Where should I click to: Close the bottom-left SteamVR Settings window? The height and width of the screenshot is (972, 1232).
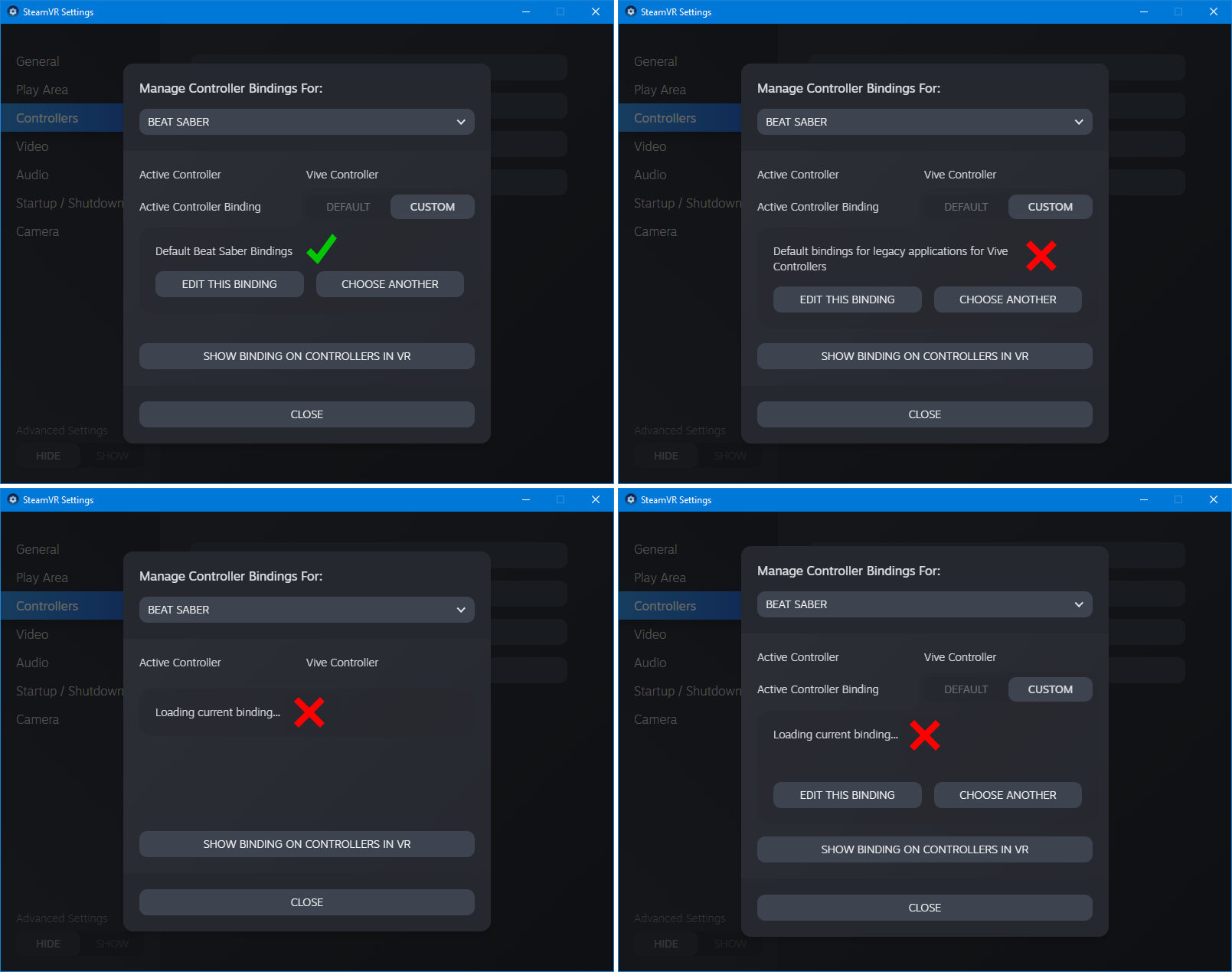[596, 499]
